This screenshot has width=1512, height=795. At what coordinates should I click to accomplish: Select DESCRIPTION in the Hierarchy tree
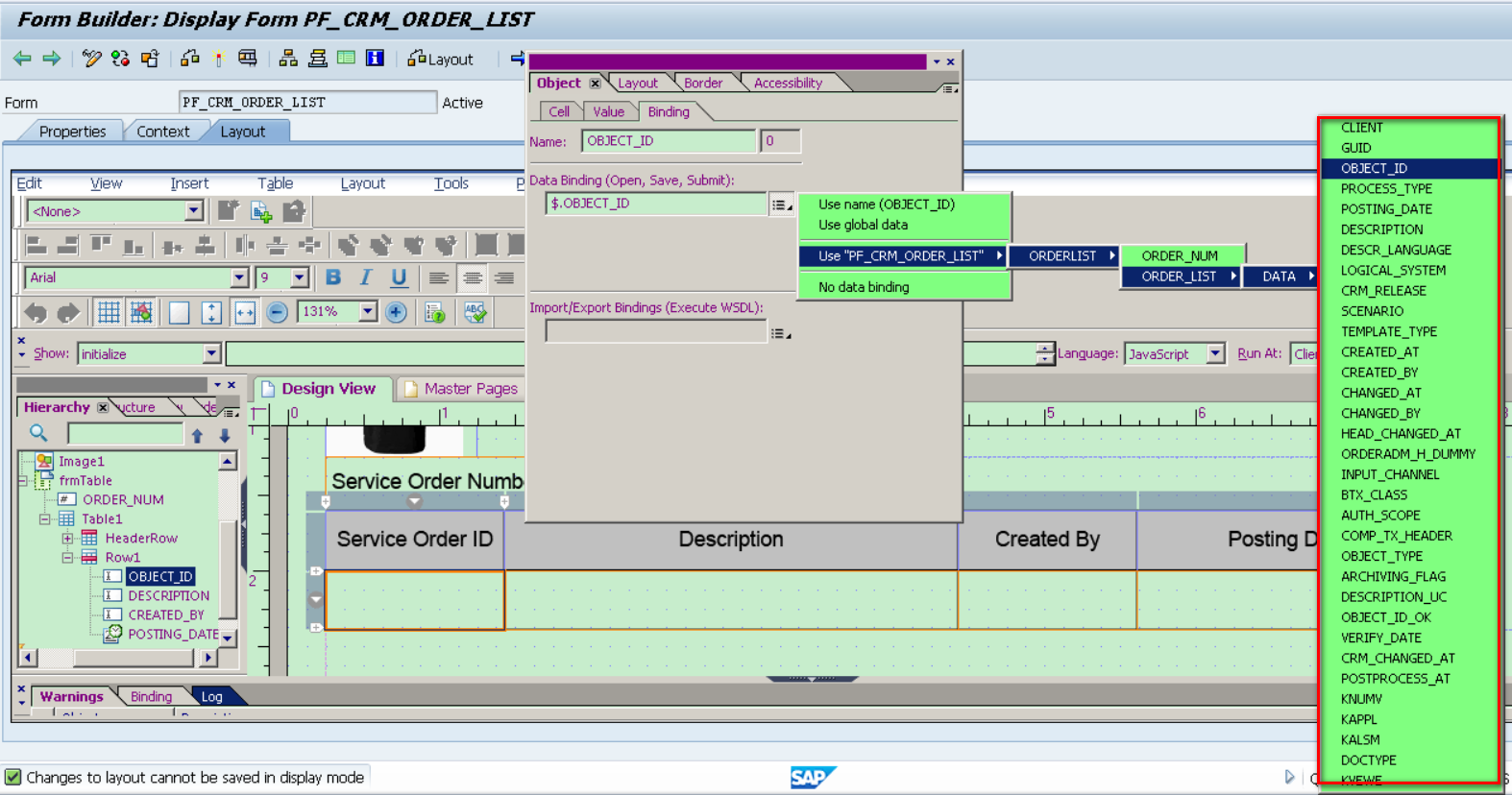(x=168, y=596)
